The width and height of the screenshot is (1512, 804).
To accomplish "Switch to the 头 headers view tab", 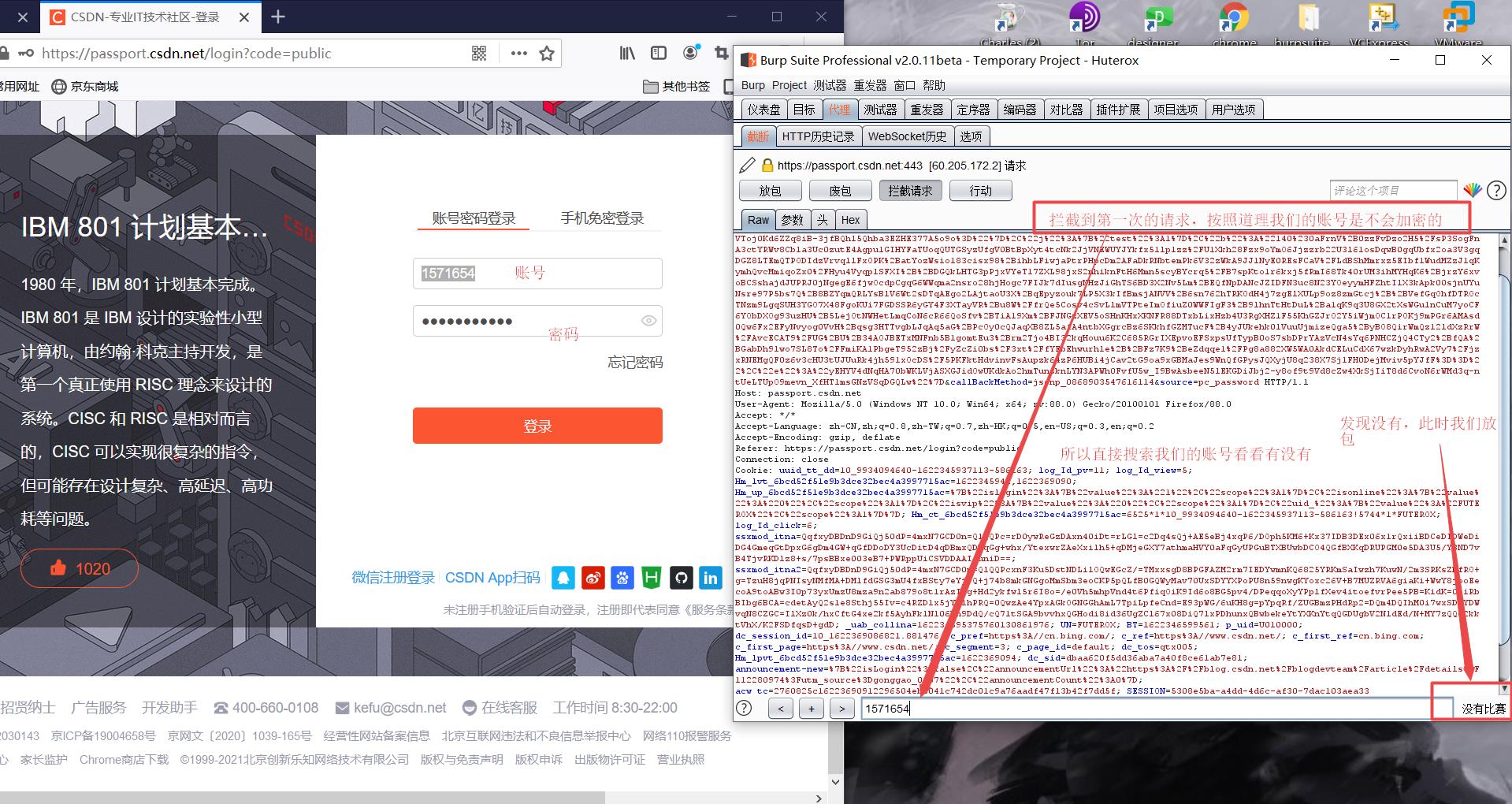I will [x=822, y=220].
